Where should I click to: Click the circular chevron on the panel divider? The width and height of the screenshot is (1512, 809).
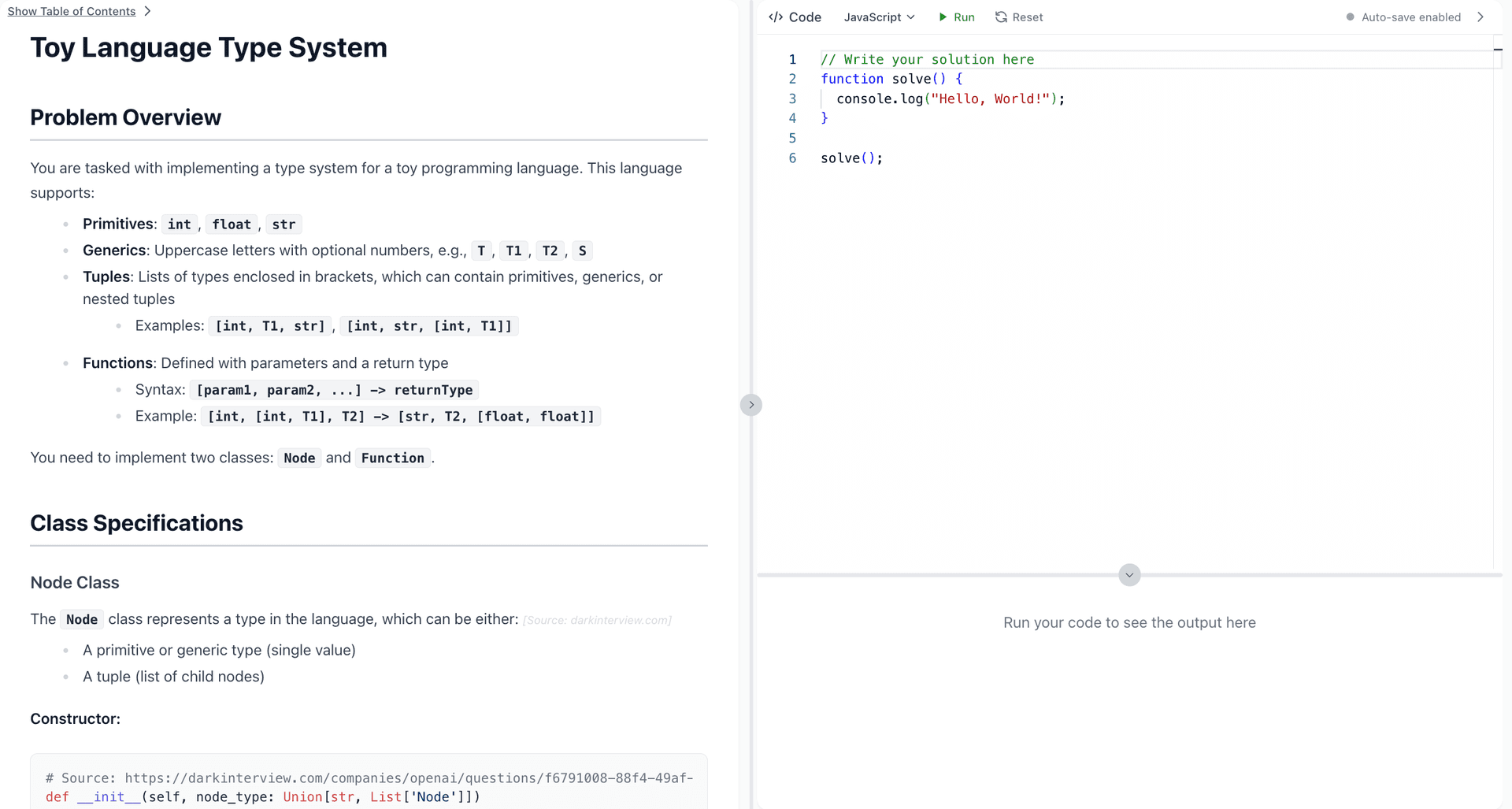tap(751, 404)
